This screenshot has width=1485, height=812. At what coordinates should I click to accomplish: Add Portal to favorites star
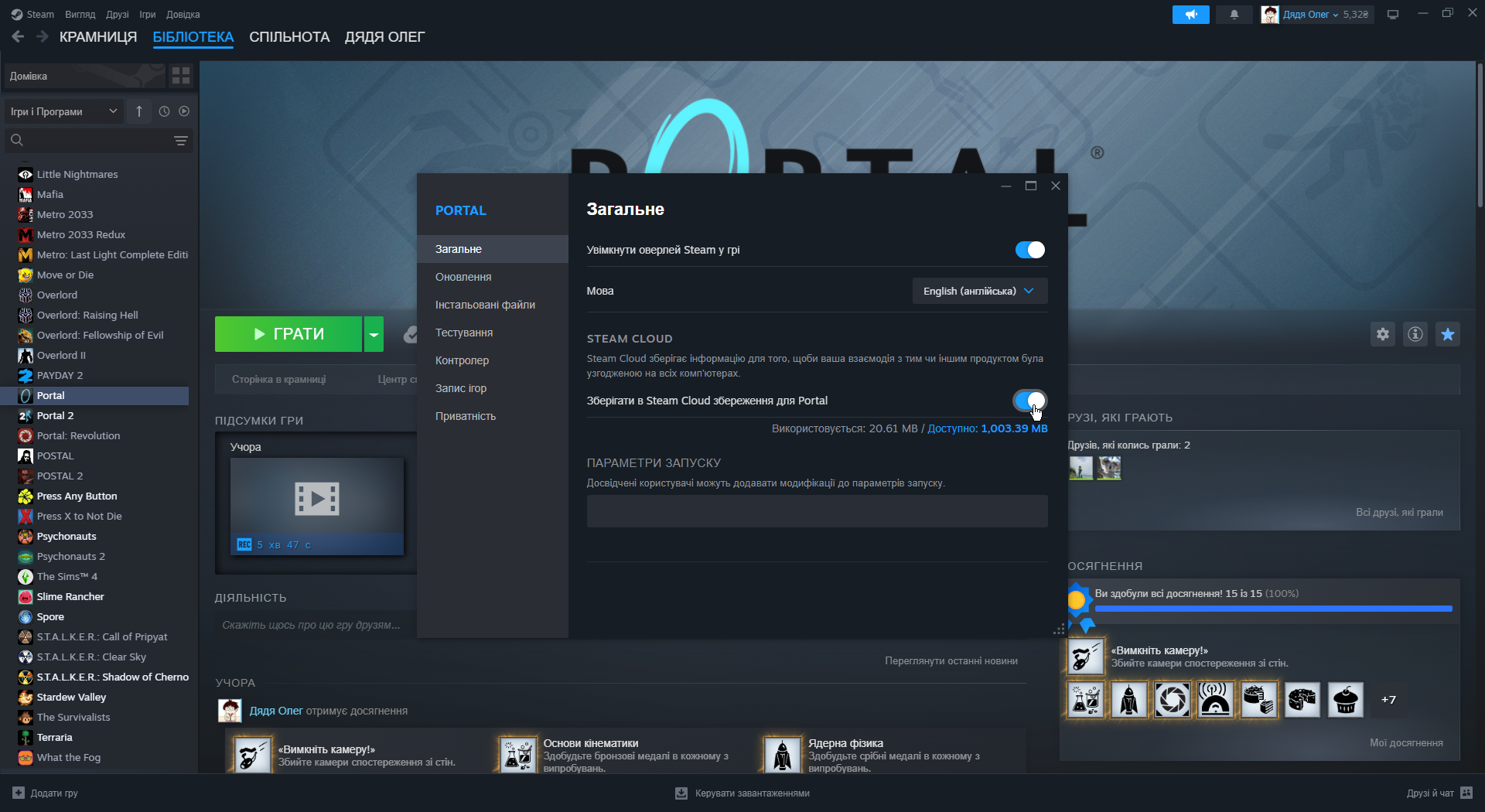click(x=1448, y=334)
